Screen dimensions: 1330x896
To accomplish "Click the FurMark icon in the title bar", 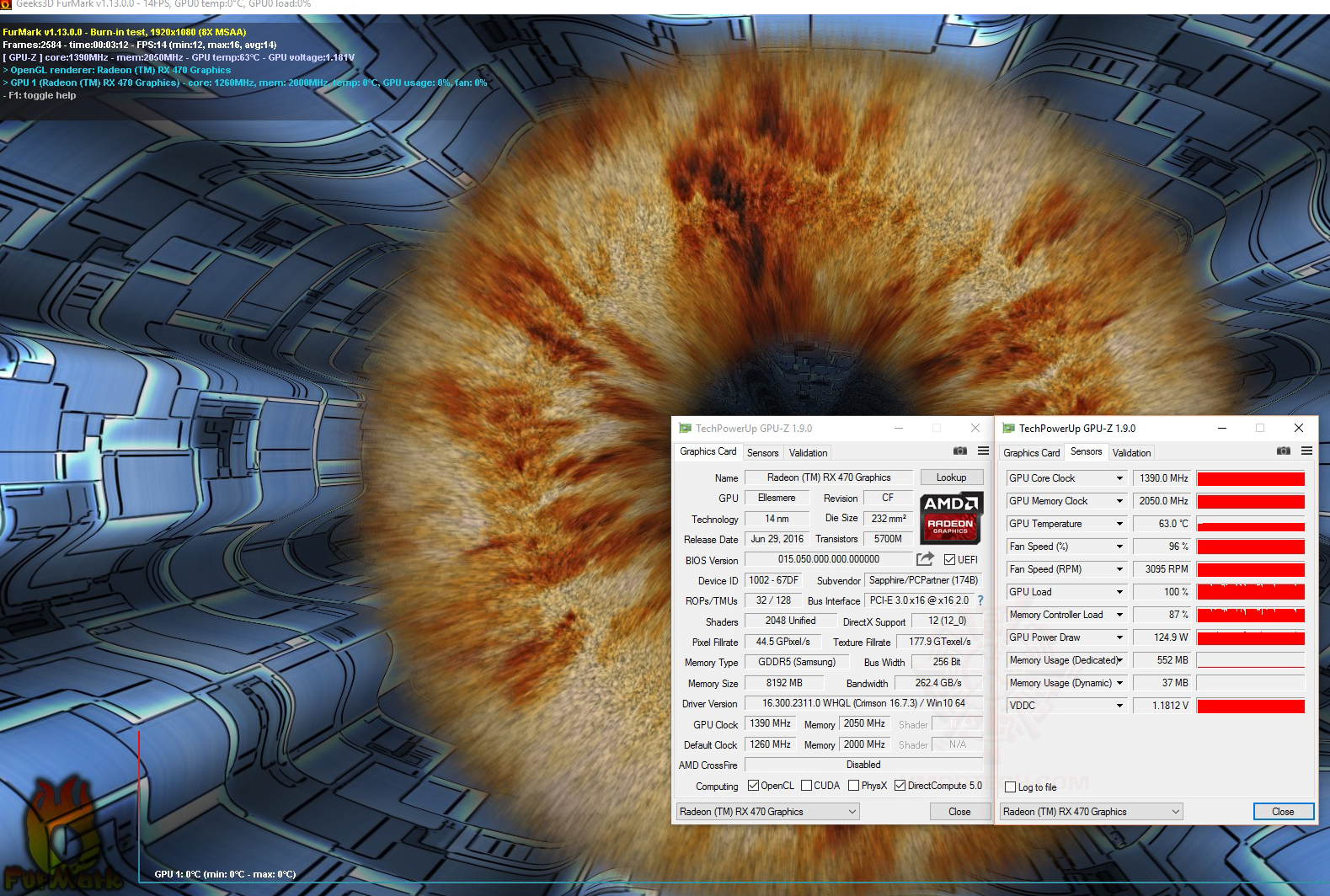I will tap(7, 4).
